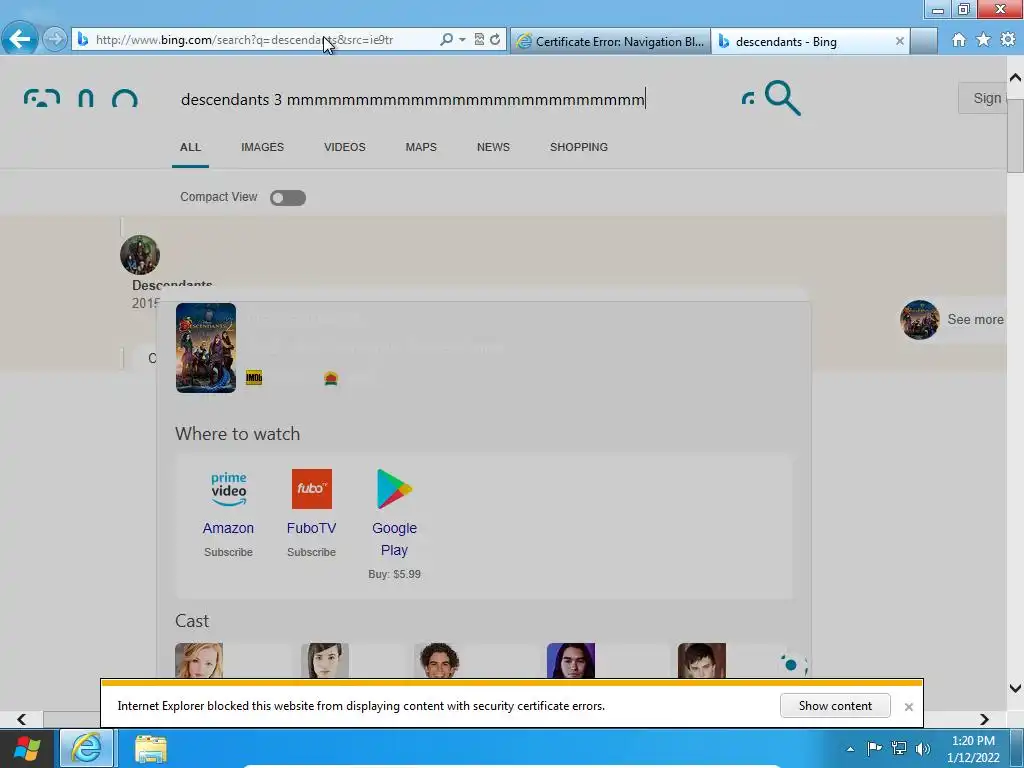Viewport: 1024px width, 768px height.
Task: Open Favorites with the star icon
Action: tap(983, 40)
